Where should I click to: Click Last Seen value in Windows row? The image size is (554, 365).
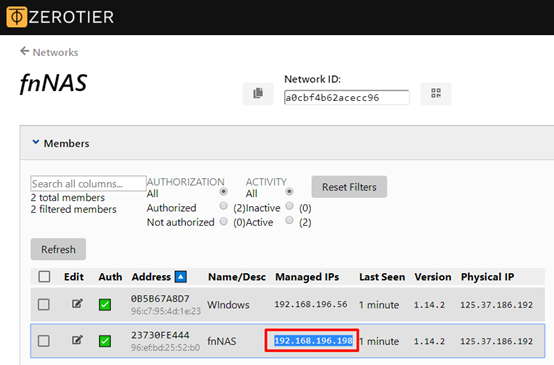pos(379,305)
